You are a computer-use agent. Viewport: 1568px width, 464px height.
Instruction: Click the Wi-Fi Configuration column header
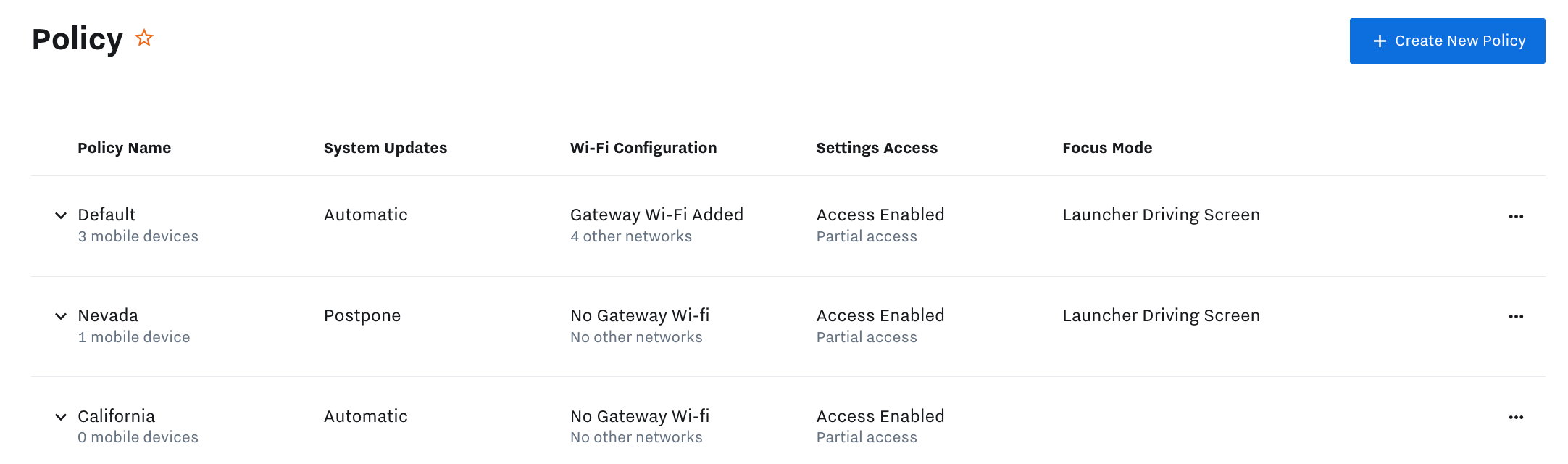643,148
